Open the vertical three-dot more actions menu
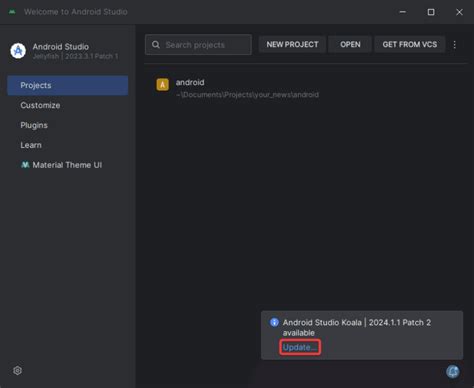This screenshot has width=474, height=388. [455, 45]
